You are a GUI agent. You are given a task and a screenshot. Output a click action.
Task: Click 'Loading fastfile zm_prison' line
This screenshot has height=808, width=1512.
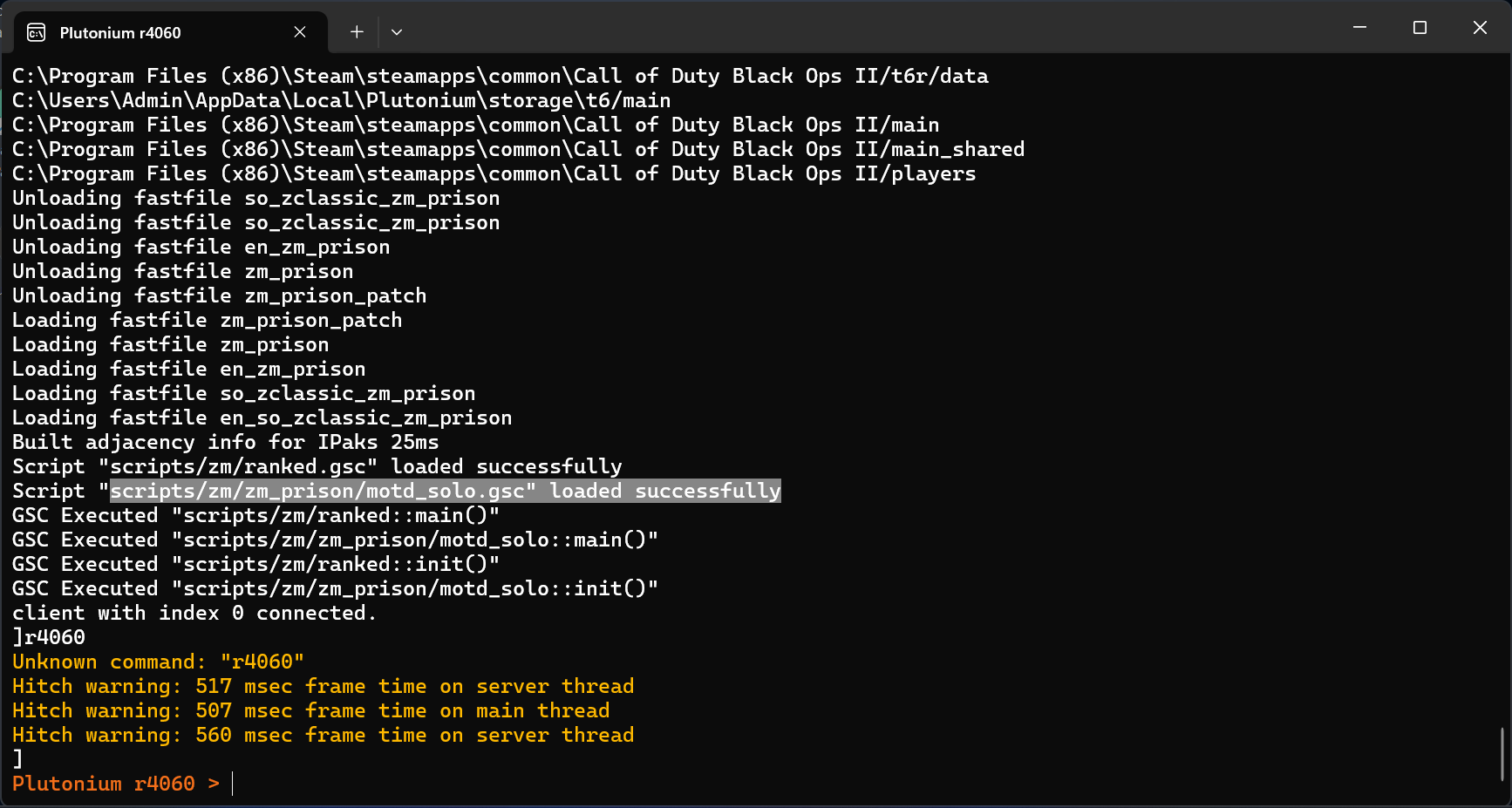pyautogui.click(x=170, y=344)
